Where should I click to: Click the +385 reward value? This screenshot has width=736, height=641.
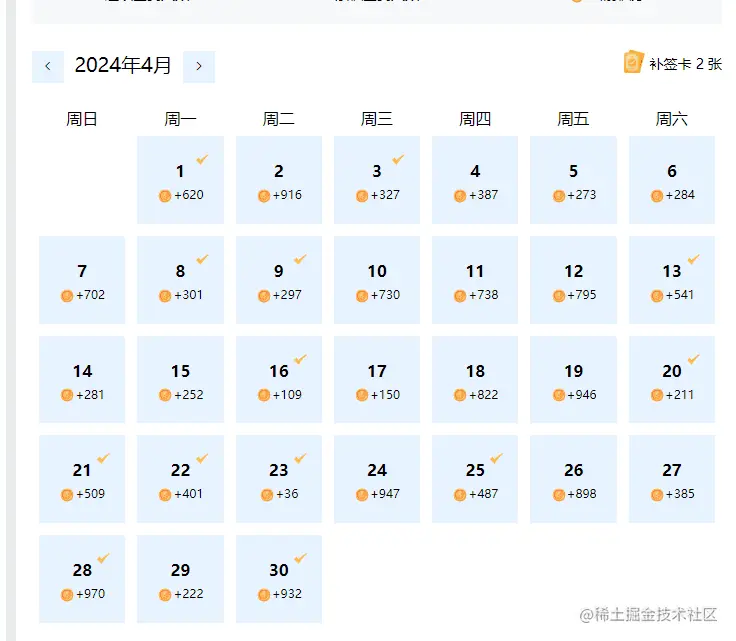(x=680, y=494)
